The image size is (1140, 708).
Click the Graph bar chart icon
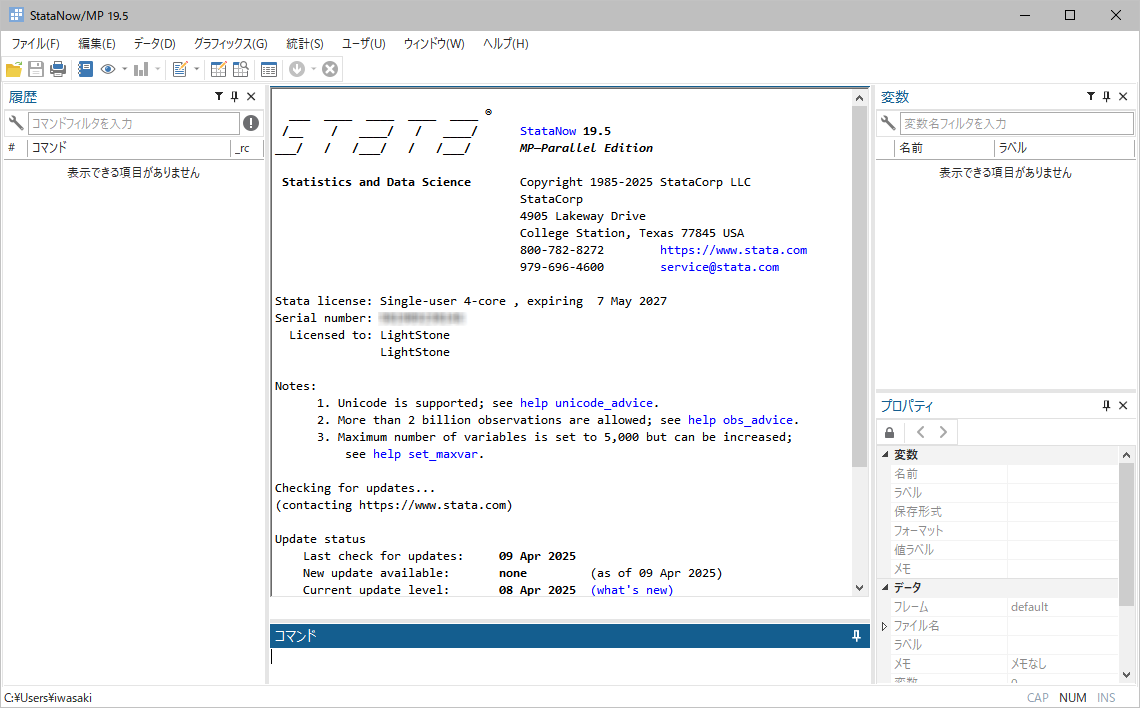click(141, 69)
